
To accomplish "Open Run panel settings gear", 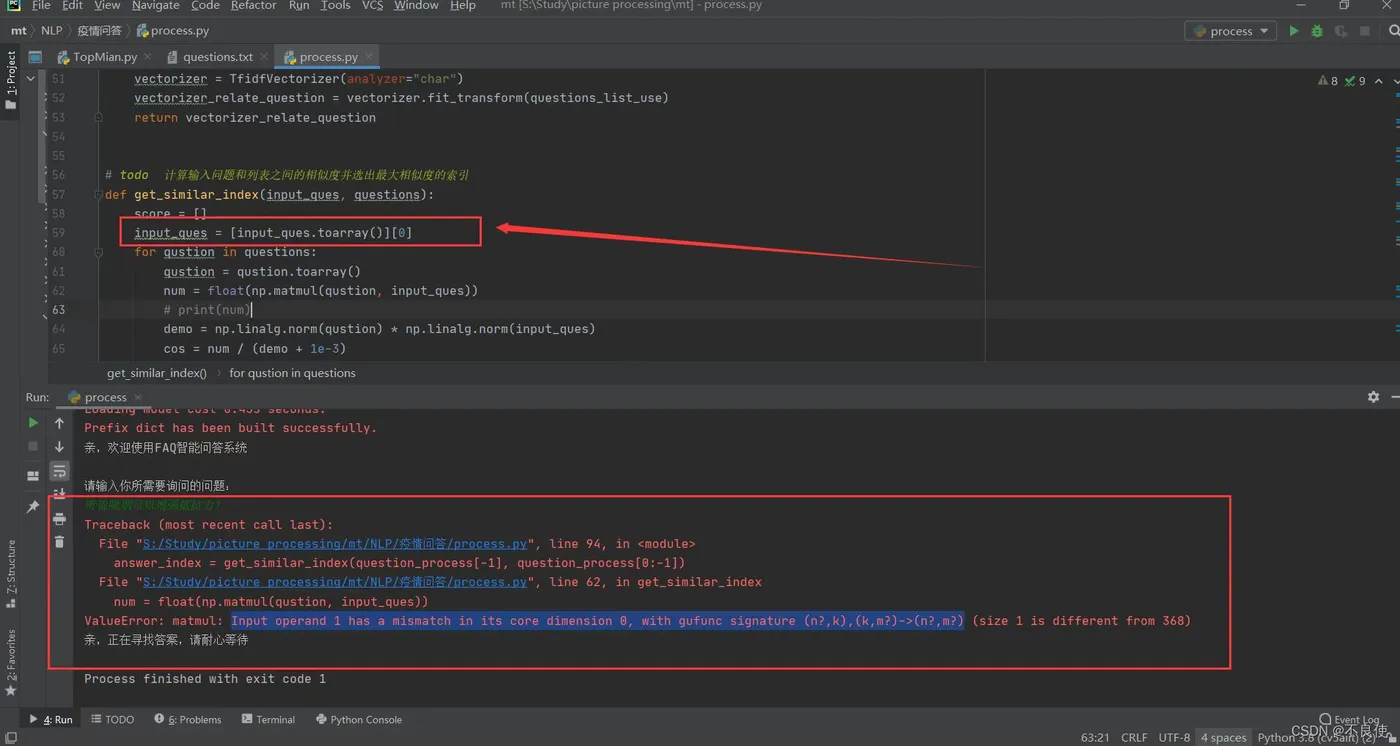I will pyautogui.click(x=1373, y=397).
